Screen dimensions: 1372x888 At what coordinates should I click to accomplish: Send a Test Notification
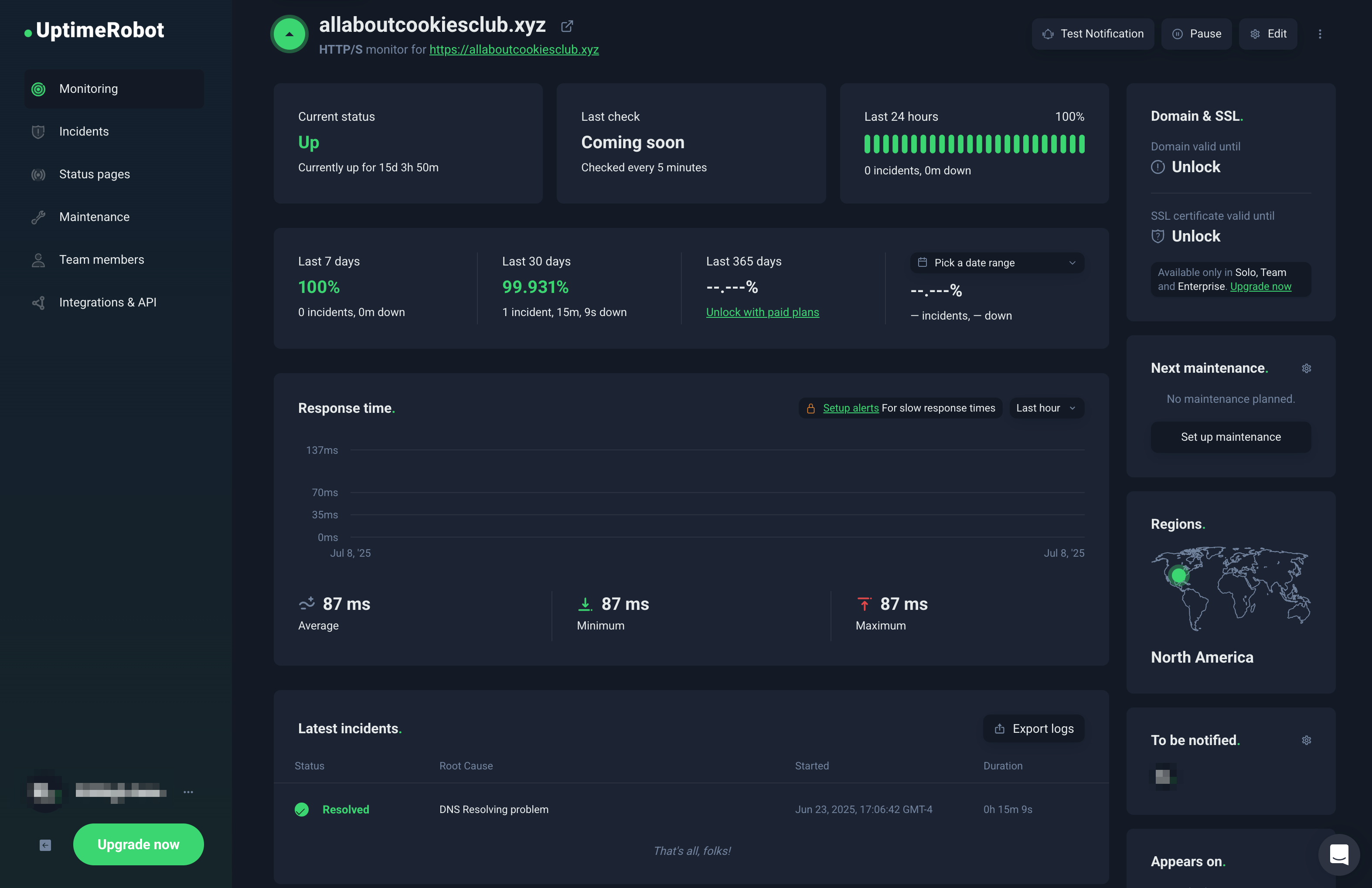pos(1093,34)
